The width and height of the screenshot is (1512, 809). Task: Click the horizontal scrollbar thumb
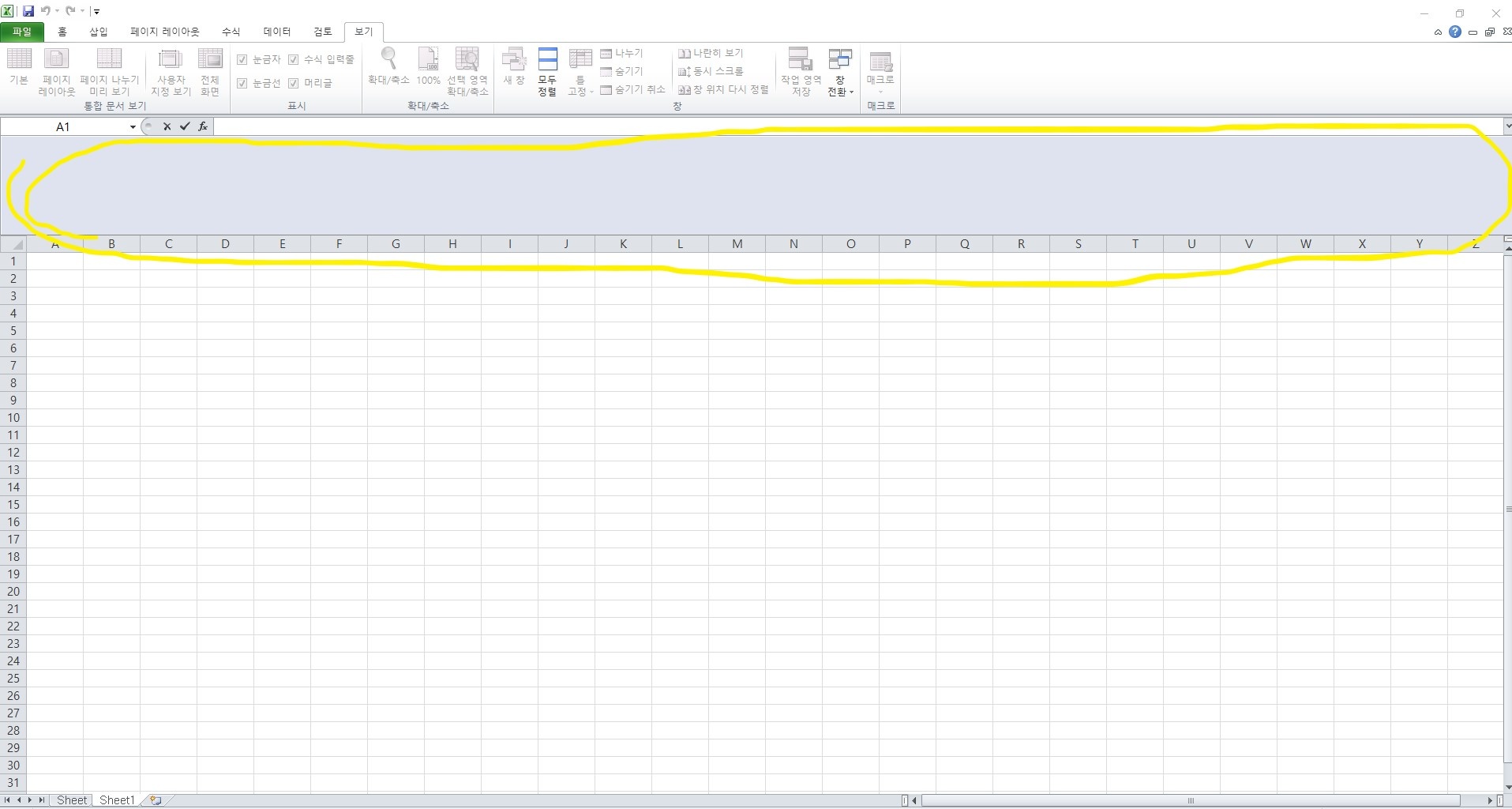tap(1191, 800)
